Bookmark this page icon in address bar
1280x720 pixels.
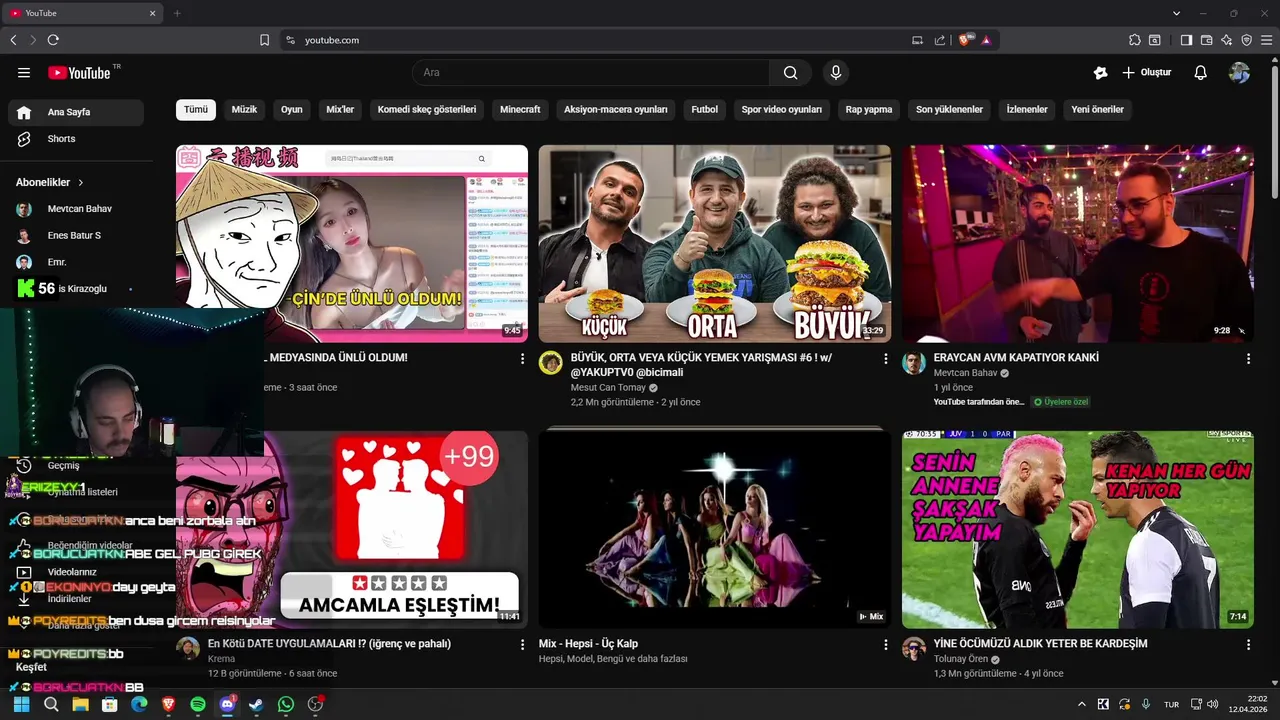click(x=264, y=40)
